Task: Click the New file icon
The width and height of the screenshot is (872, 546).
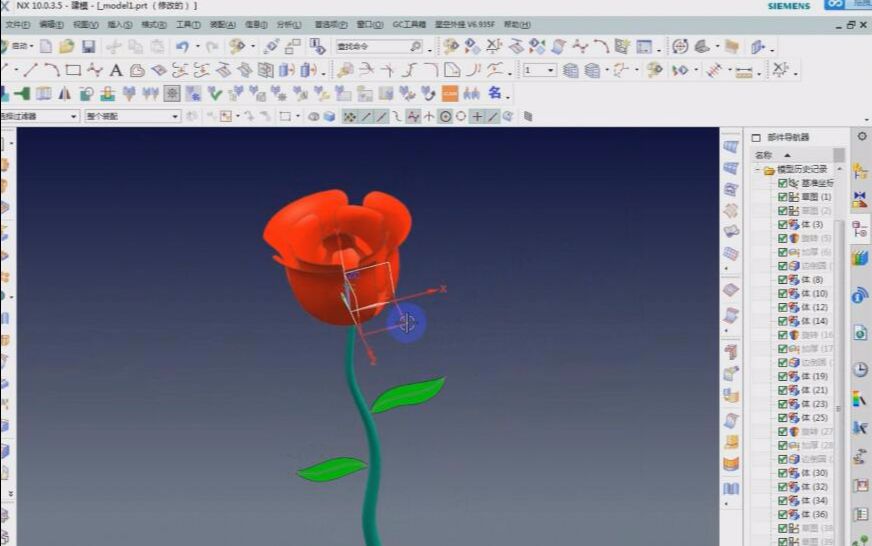Action: pyautogui.click(x=46, y=47)
